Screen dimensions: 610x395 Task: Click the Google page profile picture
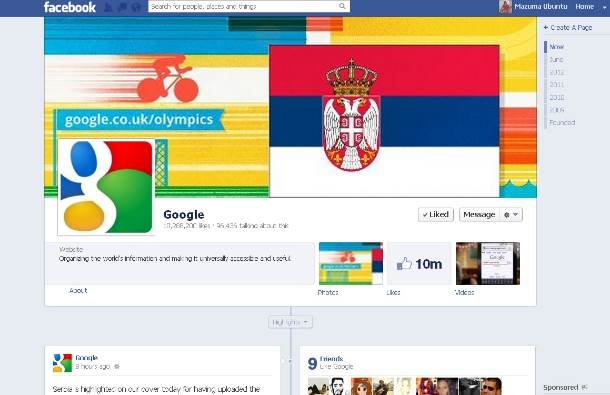pos(106,187)
